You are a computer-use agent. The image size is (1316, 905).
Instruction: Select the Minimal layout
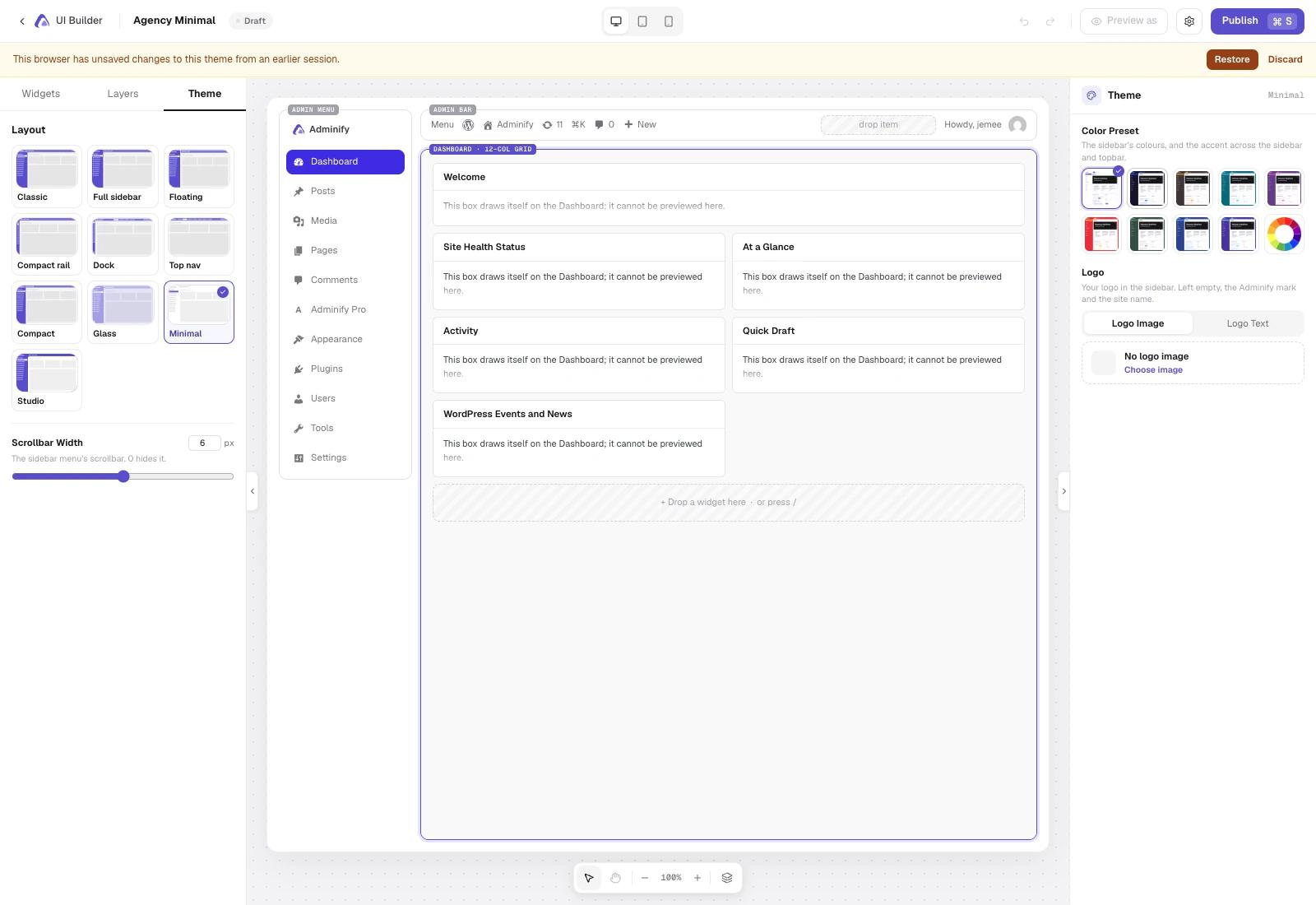(199, 313)
